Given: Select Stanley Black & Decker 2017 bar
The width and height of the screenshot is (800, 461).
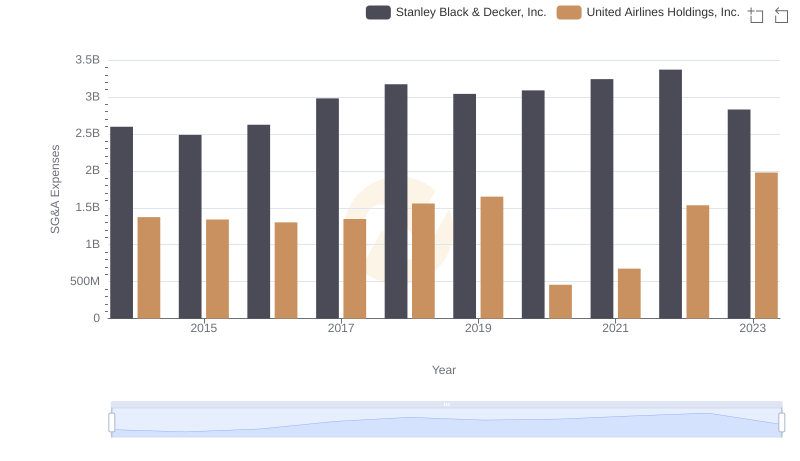Looking at the screenshot, I should pyautogui.click(x=327, y=209).
